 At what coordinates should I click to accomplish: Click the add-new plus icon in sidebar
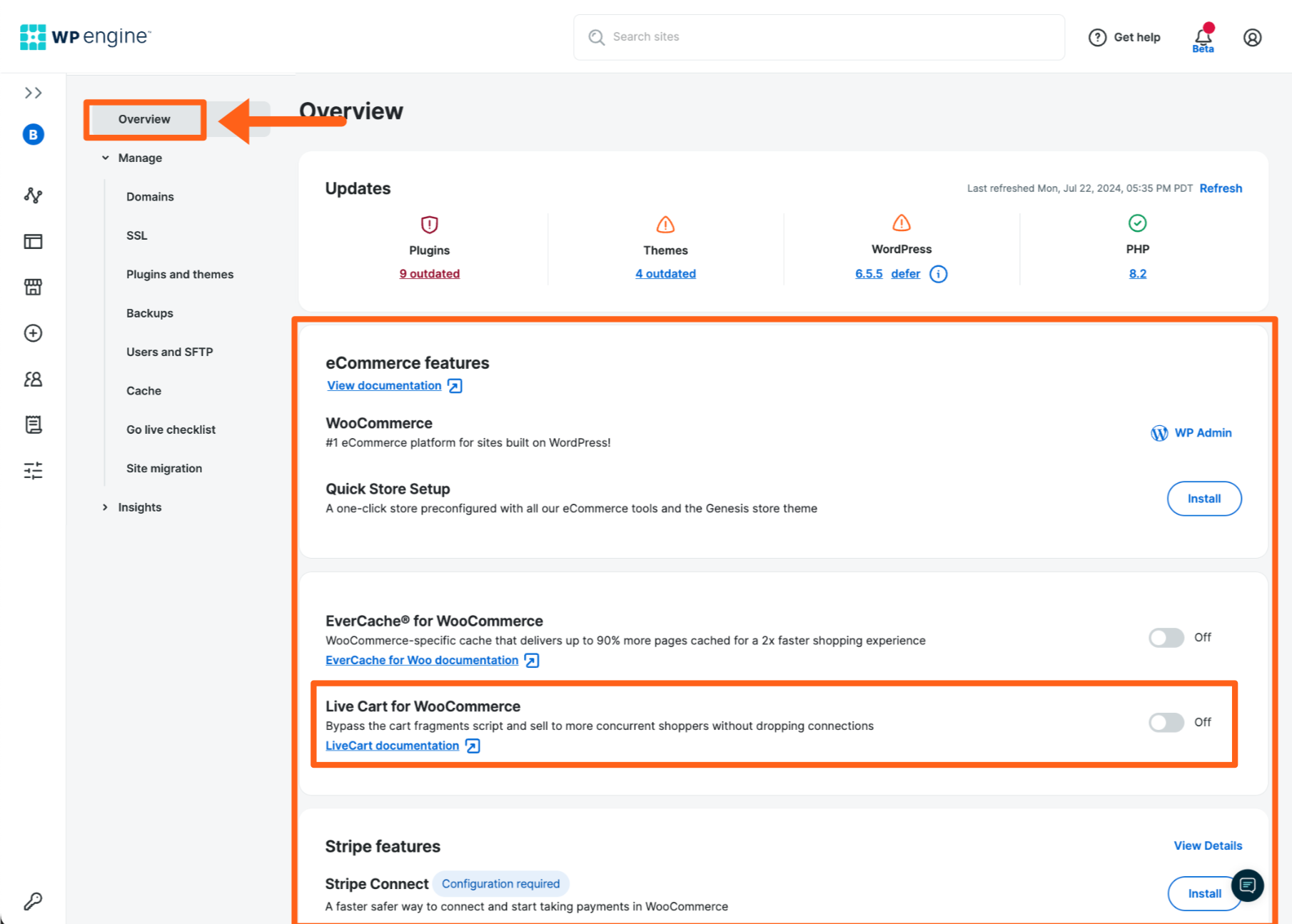click(33, 332)
